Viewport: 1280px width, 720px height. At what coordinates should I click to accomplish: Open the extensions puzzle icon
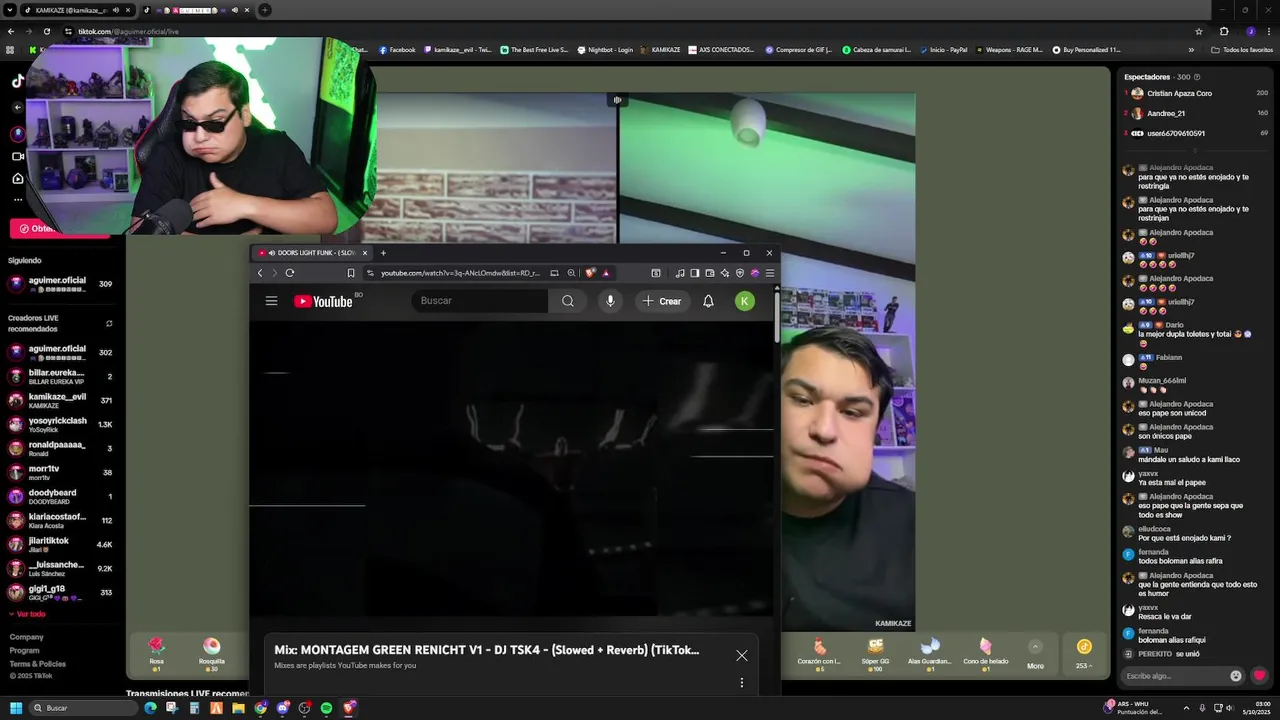(1224, 31)
